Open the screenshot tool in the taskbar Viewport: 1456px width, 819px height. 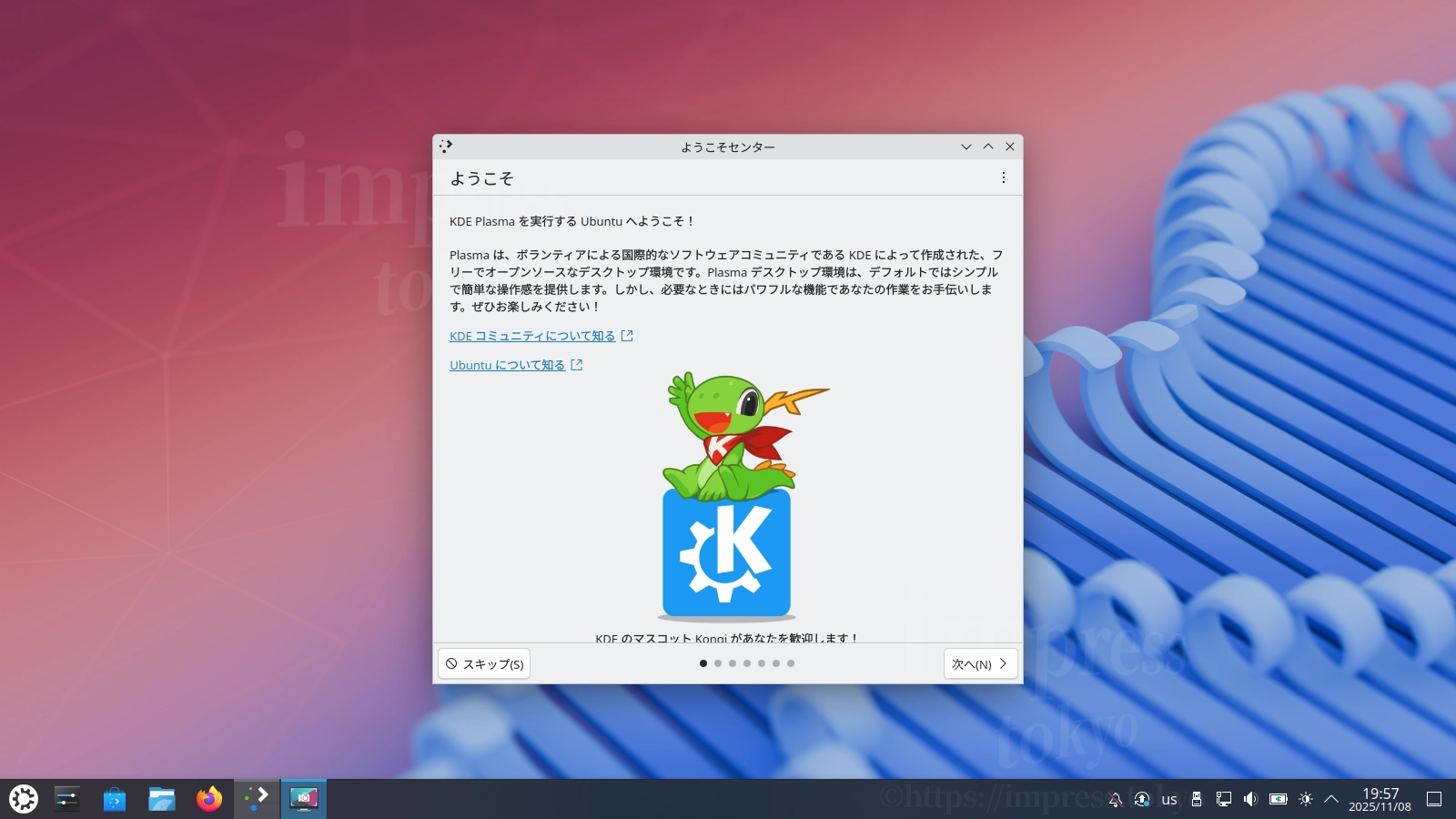pos(304,799)
